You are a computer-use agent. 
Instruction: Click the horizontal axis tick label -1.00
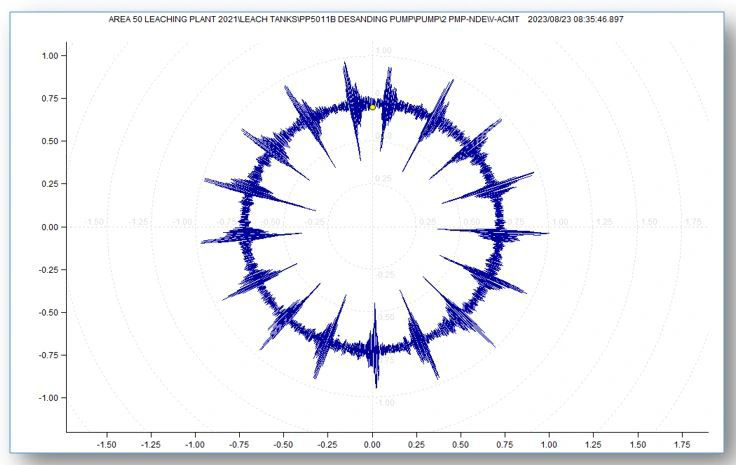click(x=195, y=444)
